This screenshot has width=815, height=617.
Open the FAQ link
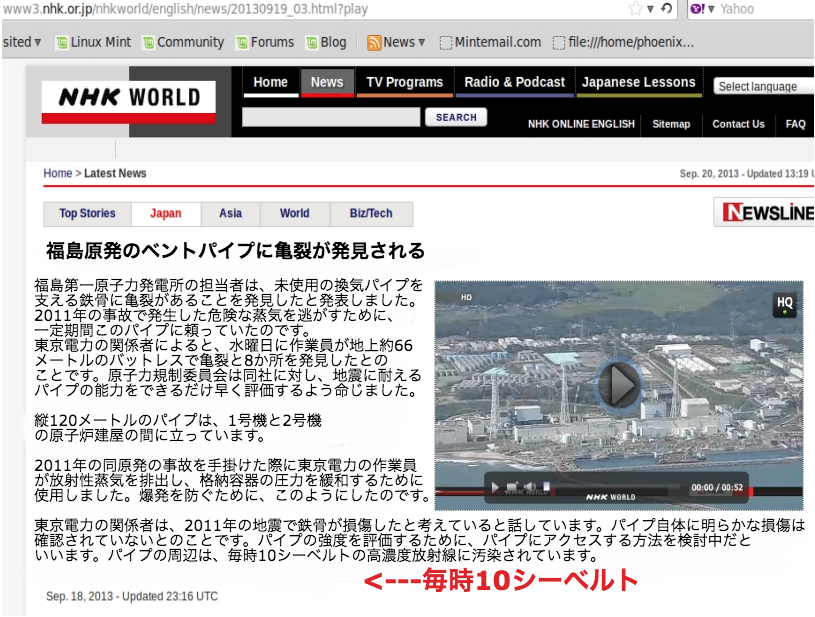[x=795, y=124]
